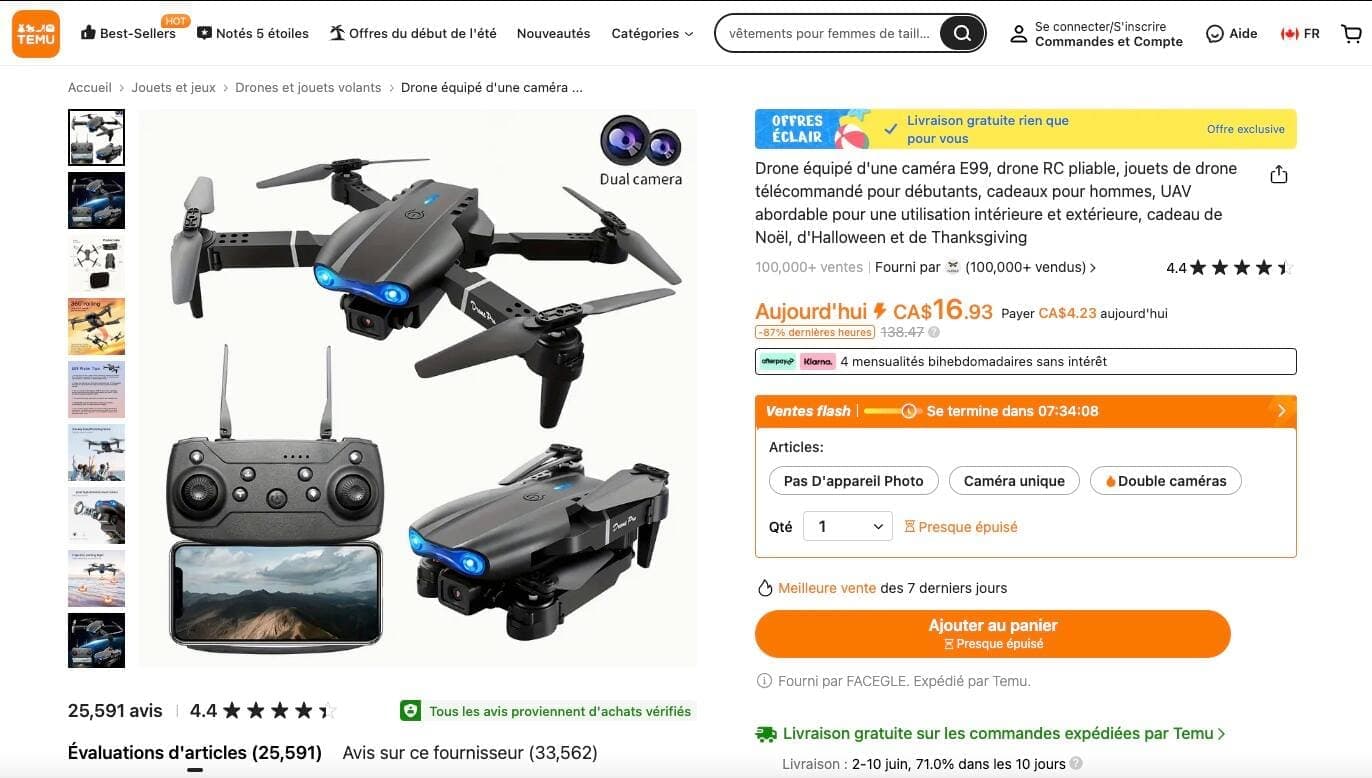Click the user account profile icon

pyautogui.click(x=1018, y=34)
